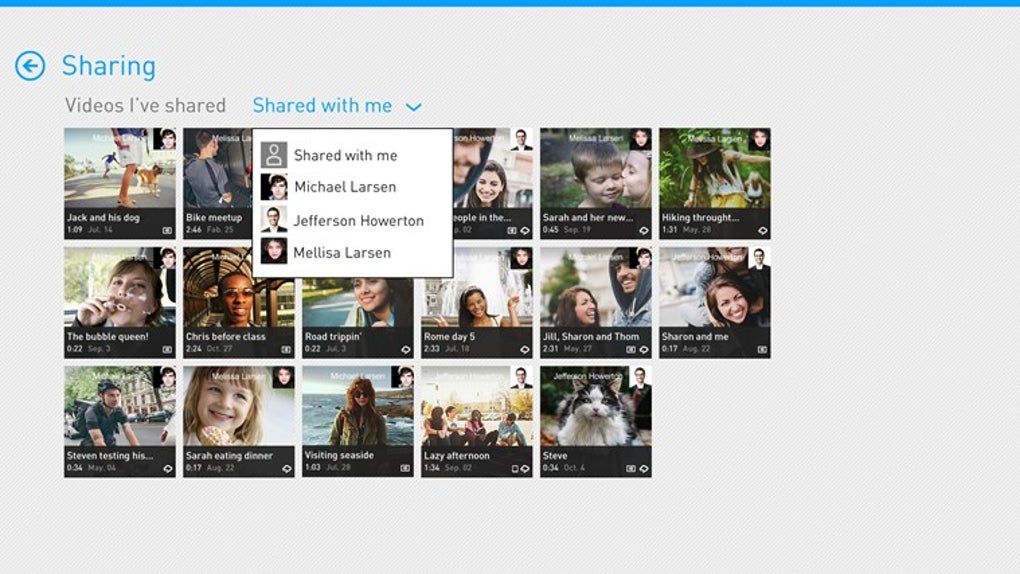Click the cloud icon on Lazy afternoon card
Screen dimensions: 1020x574
(525, 469)
